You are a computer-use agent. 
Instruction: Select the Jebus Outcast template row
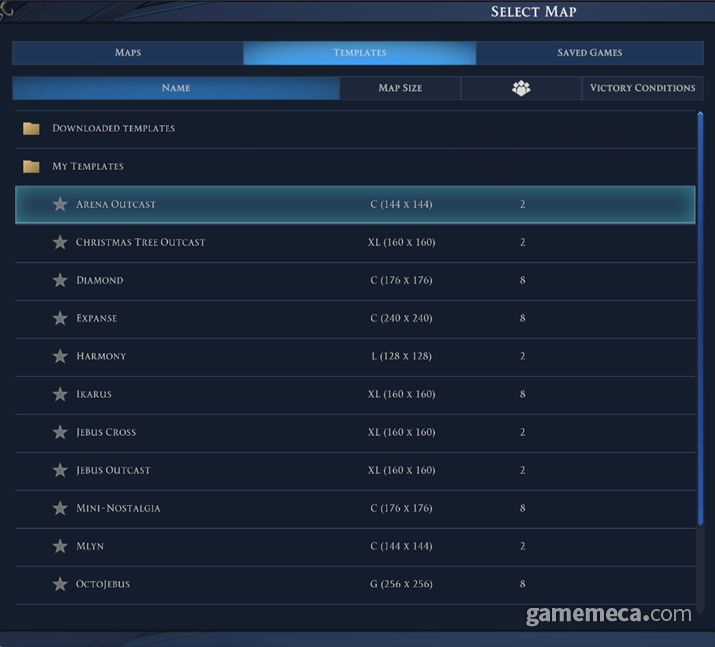(350, 470)
